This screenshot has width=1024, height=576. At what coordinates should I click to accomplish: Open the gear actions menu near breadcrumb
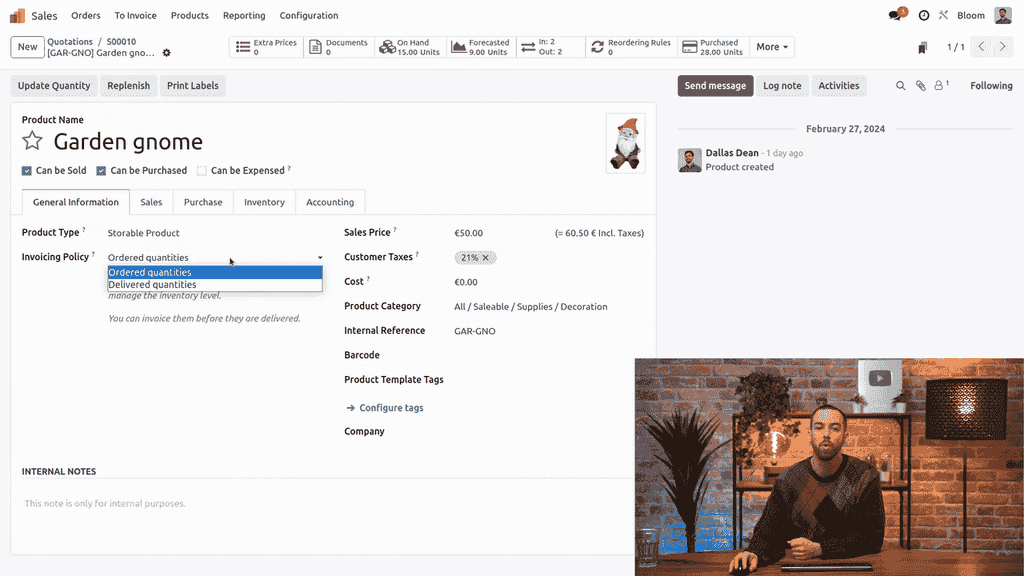tap(167, 53)
